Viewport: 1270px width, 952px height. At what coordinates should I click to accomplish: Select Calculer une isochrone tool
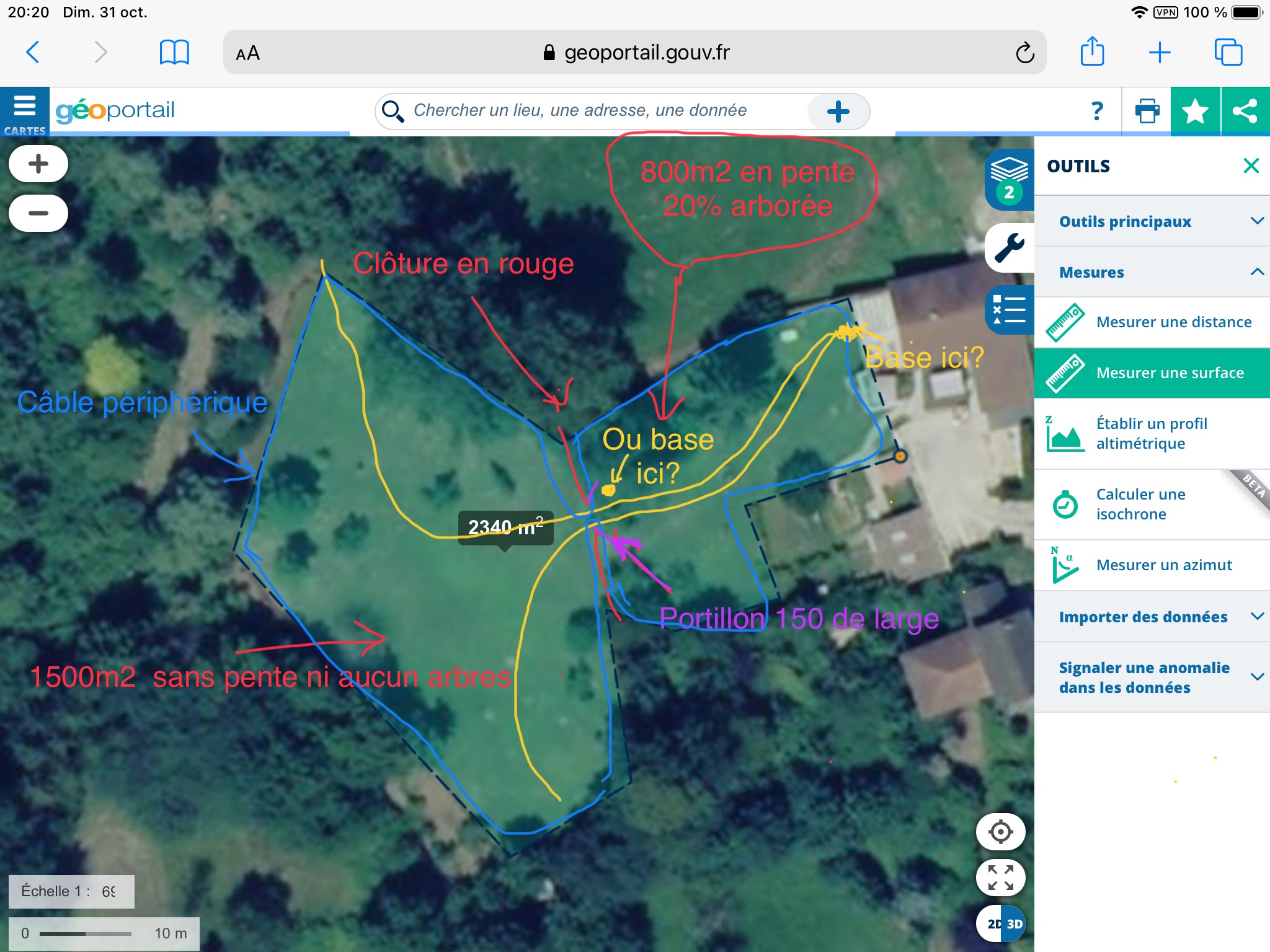pos(1152,505)
